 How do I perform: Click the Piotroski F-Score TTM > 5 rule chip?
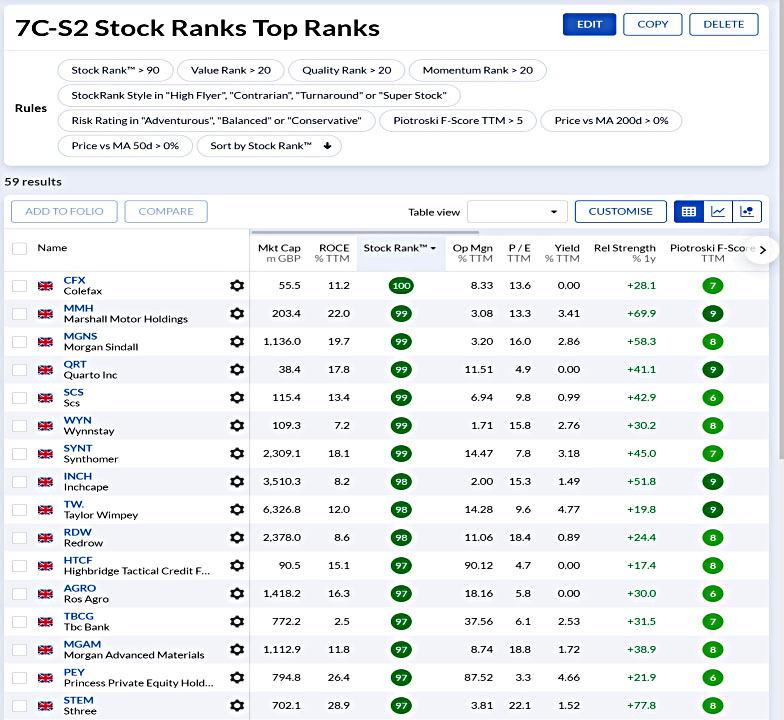point(458,121)
